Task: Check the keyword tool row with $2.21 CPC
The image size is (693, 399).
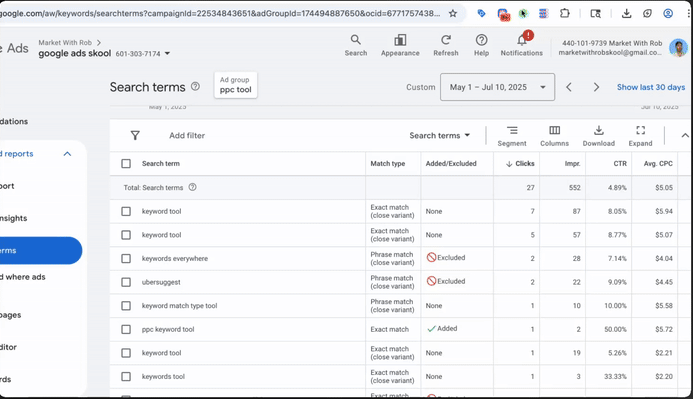Action: point(126,353)
